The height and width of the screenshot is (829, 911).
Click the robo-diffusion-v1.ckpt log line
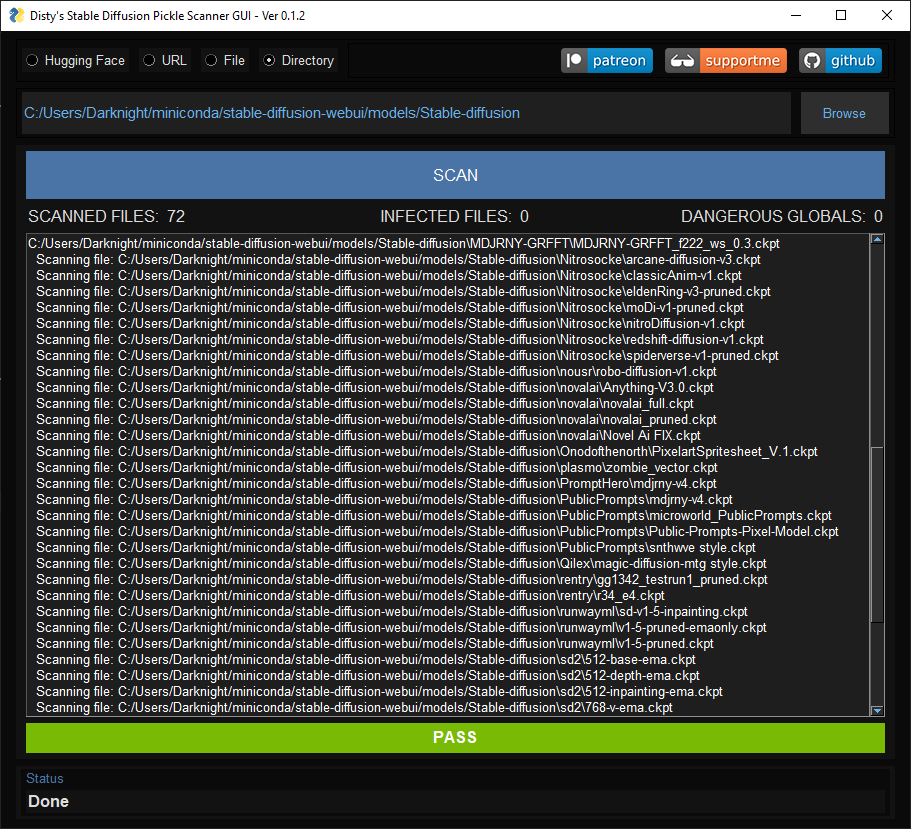pos(376,371)
